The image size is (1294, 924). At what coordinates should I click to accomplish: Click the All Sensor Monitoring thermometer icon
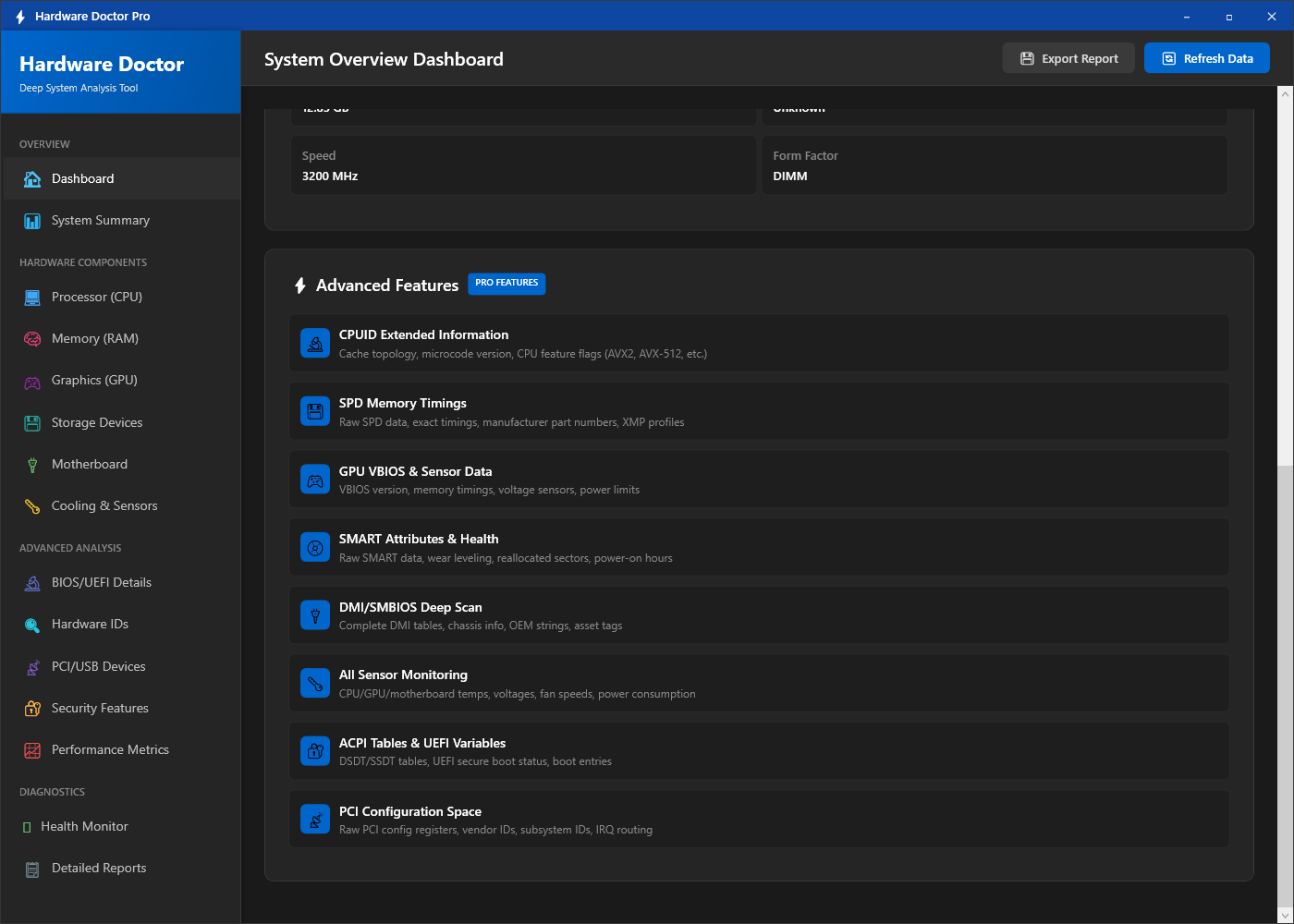pos(315,684)
